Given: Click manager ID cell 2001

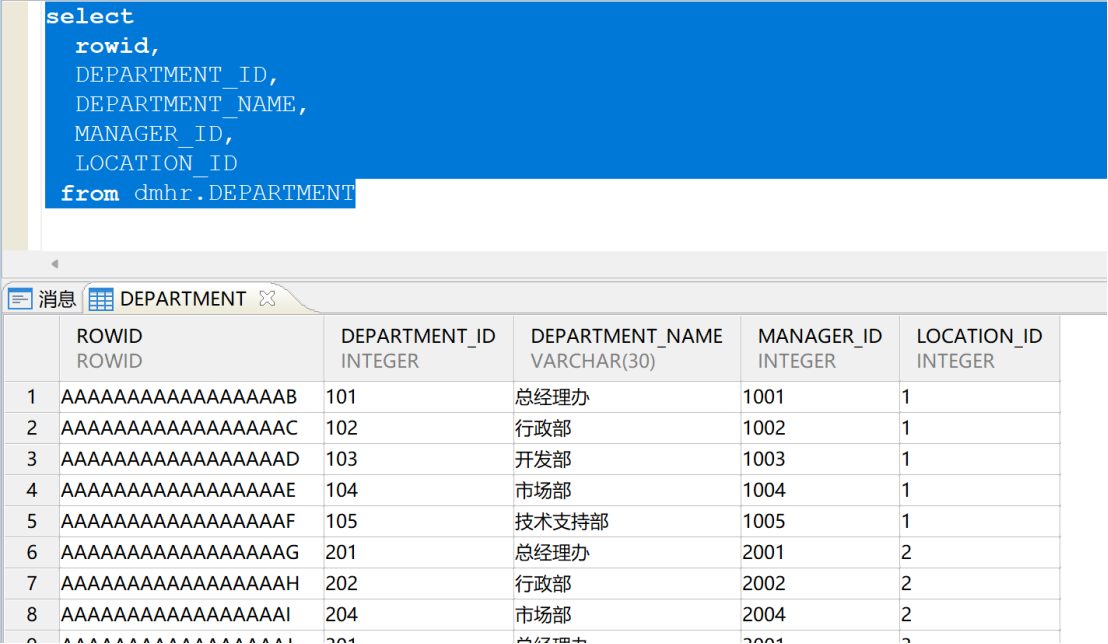Looking at the screenshot, I should tap(820, 553).
